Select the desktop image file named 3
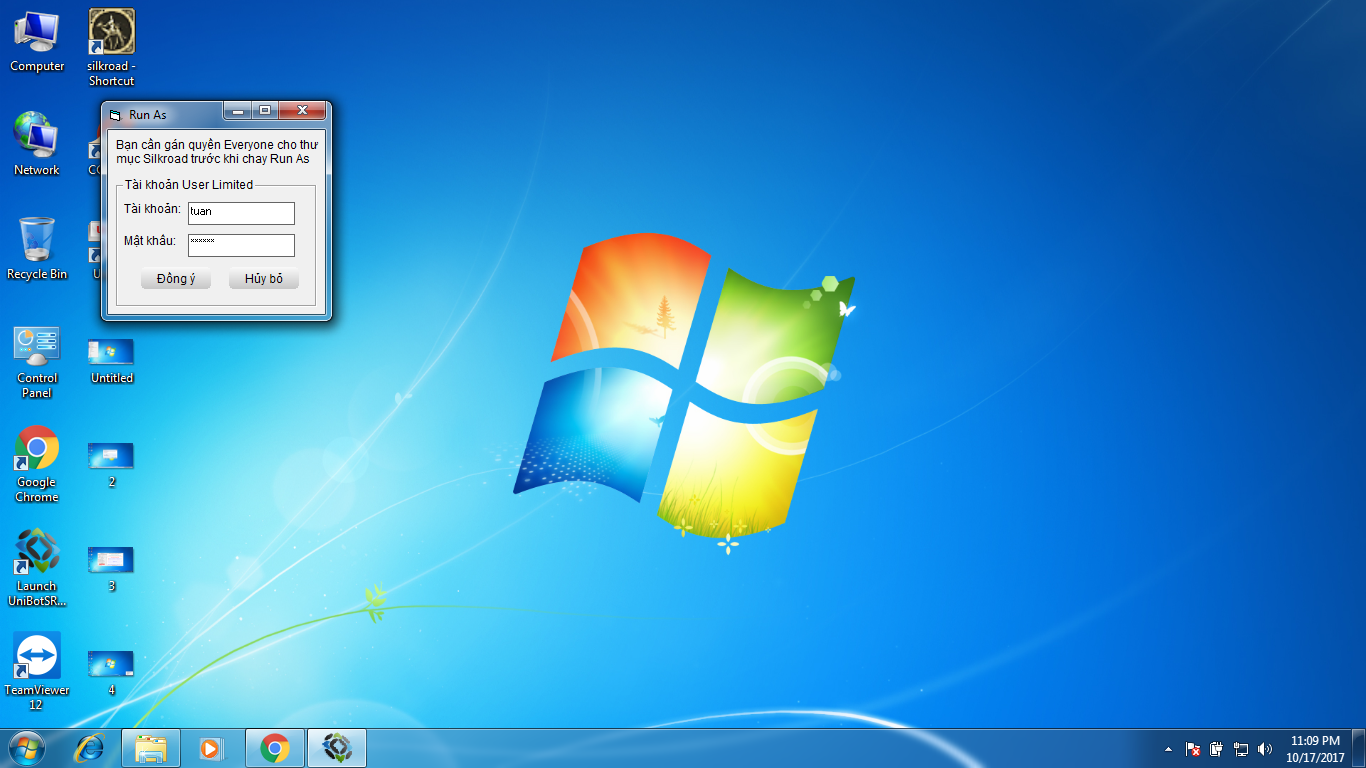This screenshot has width=1366, height=768. point(111,569)
